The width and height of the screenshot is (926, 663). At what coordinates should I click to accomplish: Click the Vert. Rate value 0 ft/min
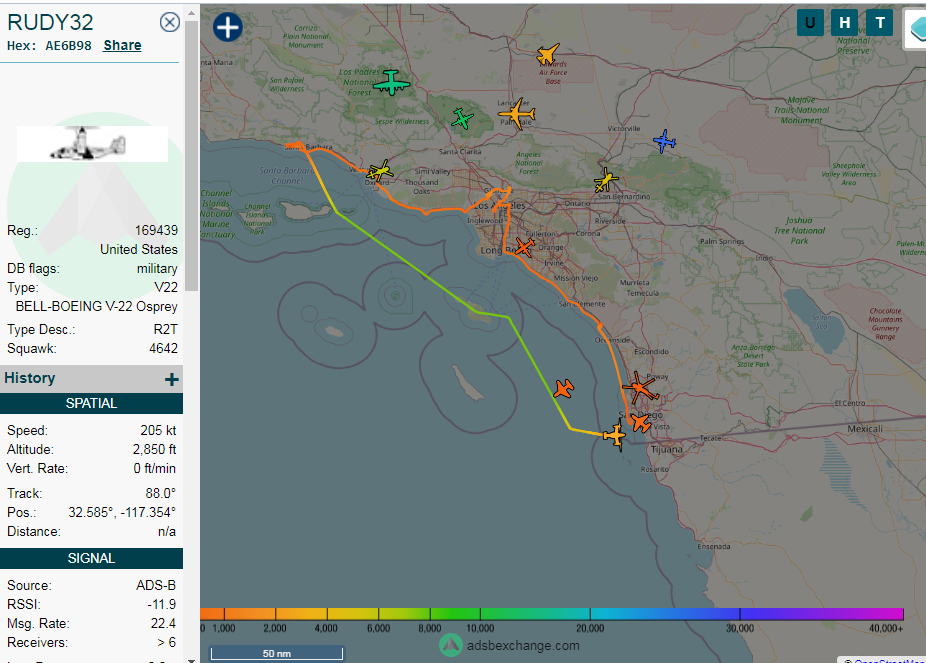(x=155, y=468)
